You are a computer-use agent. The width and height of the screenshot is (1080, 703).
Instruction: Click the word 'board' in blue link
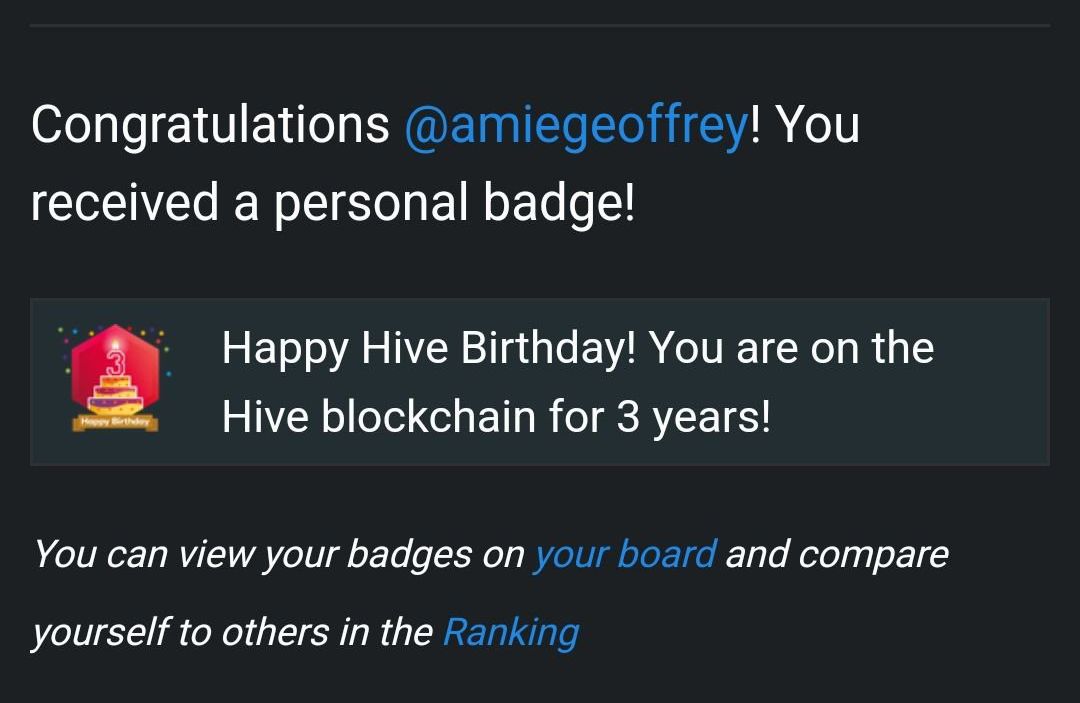[667, 555]
